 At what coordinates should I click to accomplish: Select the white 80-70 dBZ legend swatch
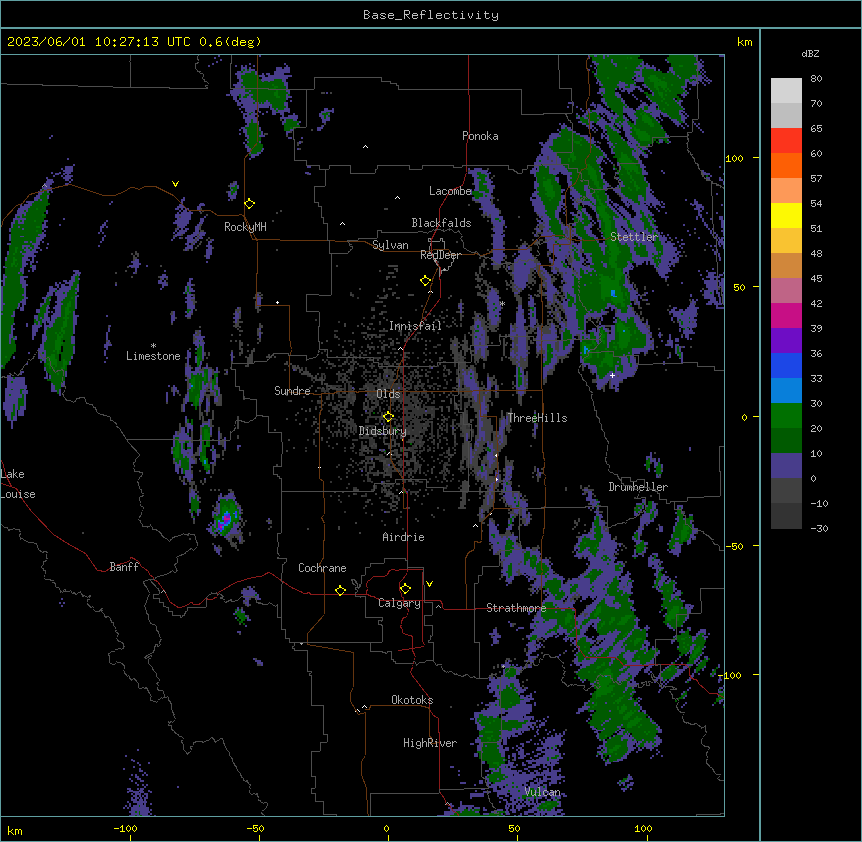(x=786, y=91)
